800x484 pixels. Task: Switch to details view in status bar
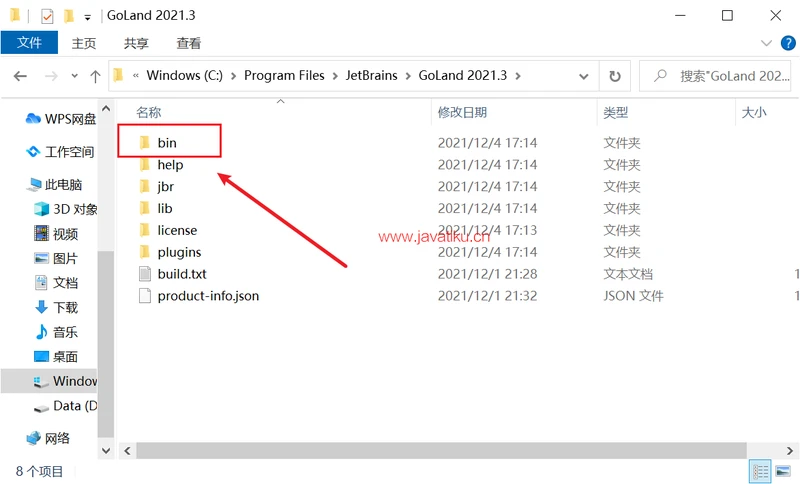pos(760,471)
